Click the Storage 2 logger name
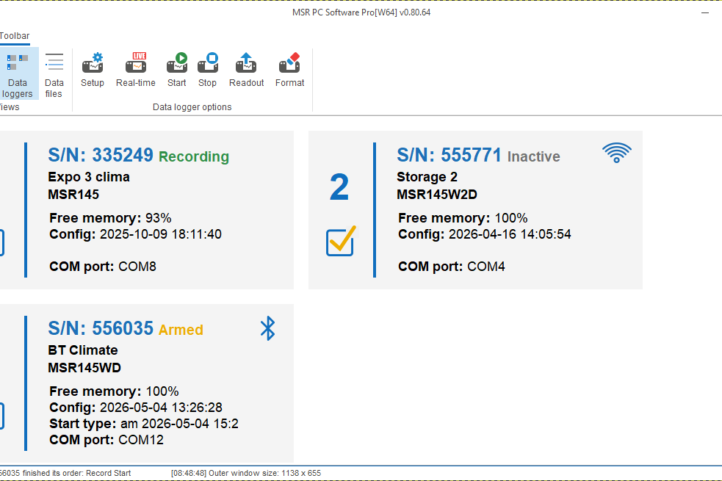 click(427, 177)
